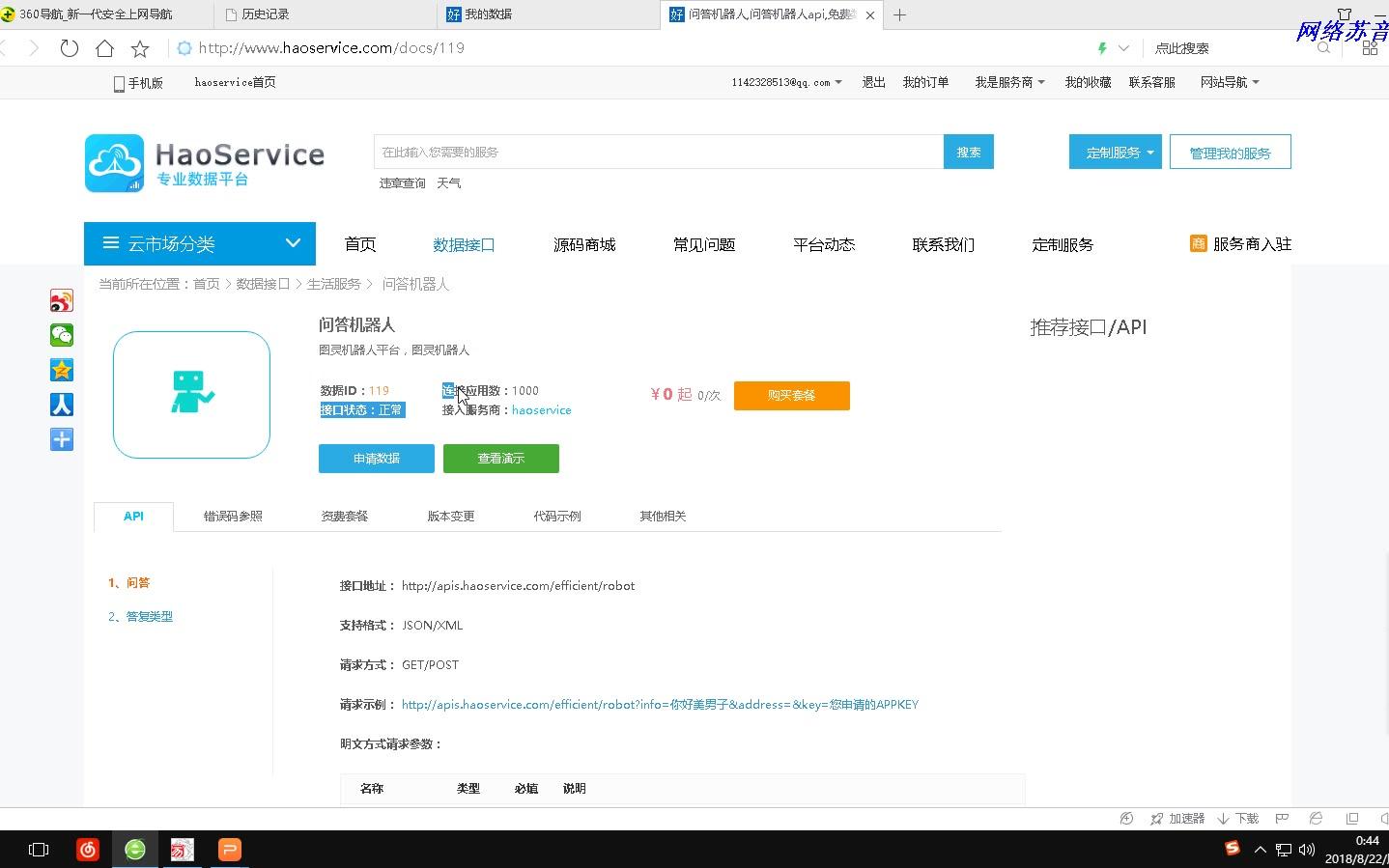Select the 其他相关 tab
The height and width of the screenshot is (868, 1389).
tap(663, 516)
